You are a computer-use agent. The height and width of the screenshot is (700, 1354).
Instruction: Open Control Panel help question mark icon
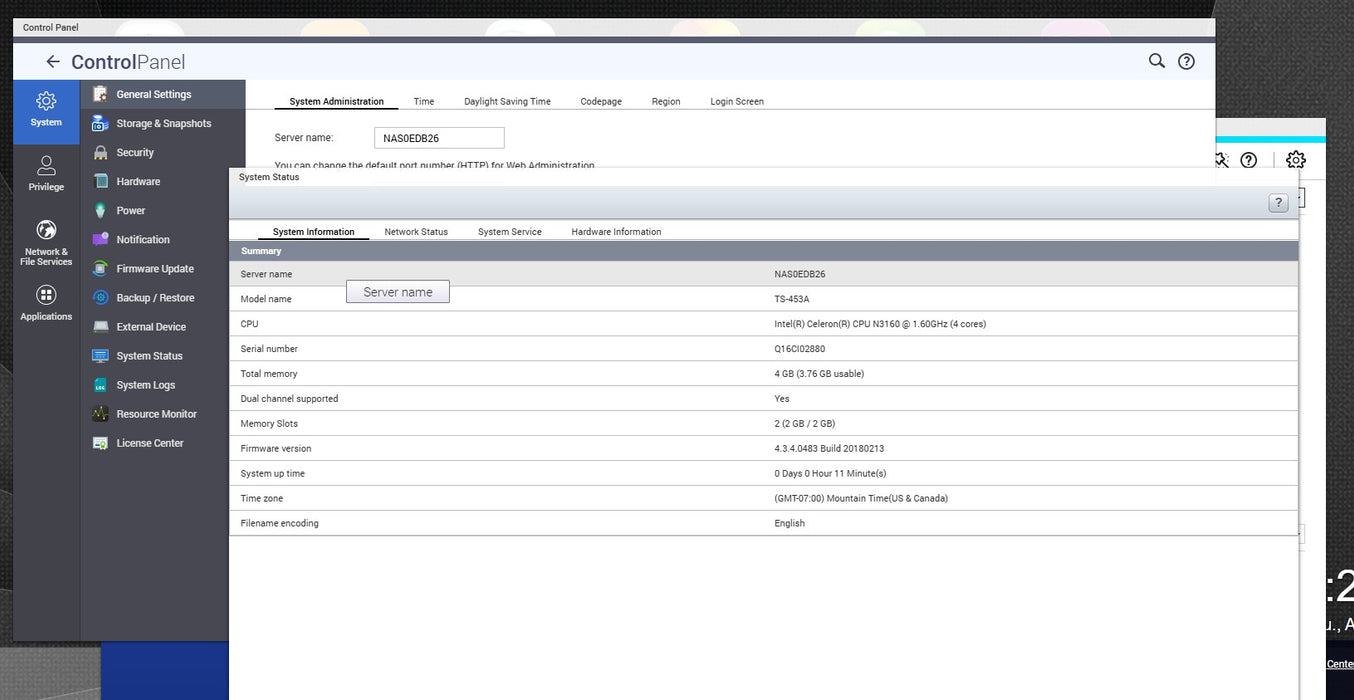tap(1186, 61)
